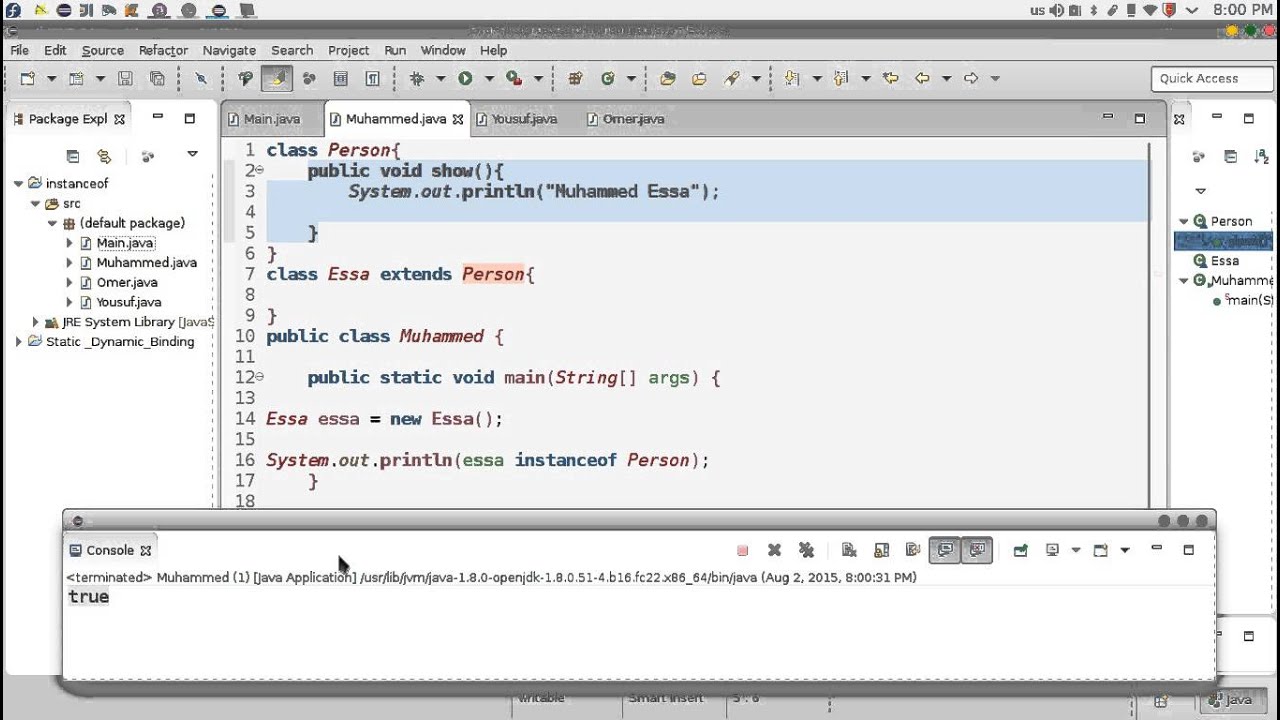1280x720 pixels.
Task: Click the Last Edit Location icon
Action: tap(890, 78)
